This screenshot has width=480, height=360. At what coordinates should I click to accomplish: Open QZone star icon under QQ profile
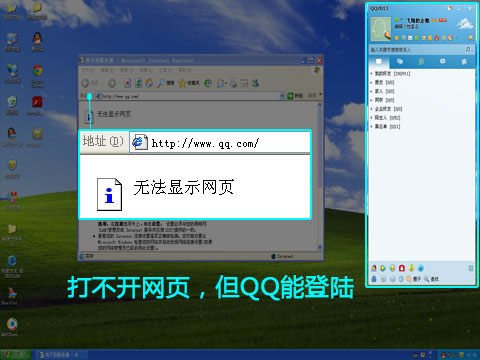397,38
